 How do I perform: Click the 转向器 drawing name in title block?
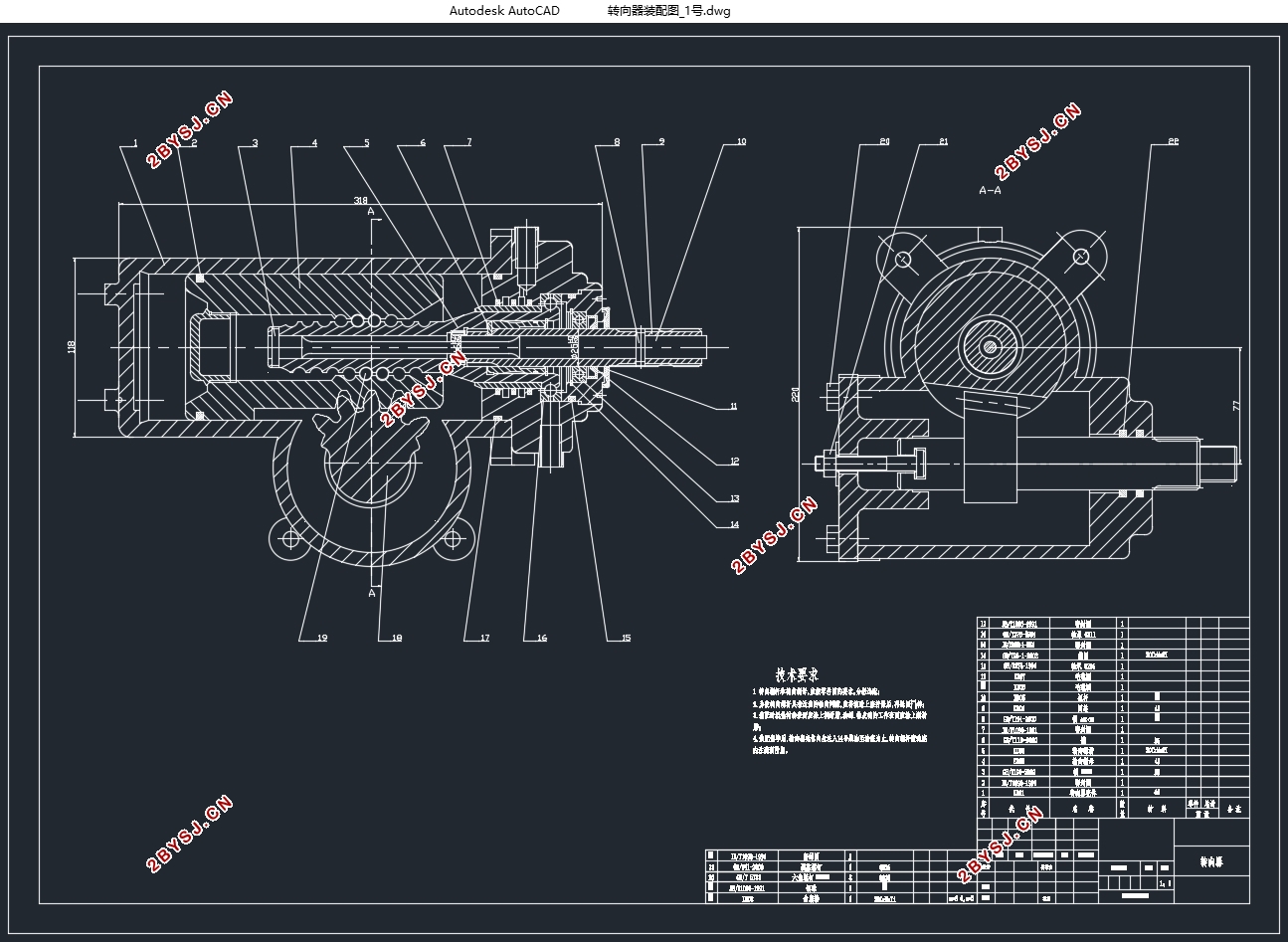[x=1210, y=862]
